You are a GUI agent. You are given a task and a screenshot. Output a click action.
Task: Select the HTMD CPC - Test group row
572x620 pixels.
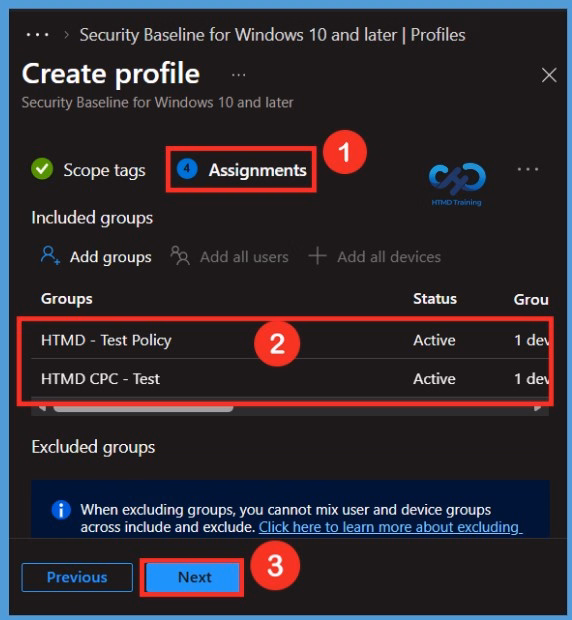(289, 378)
